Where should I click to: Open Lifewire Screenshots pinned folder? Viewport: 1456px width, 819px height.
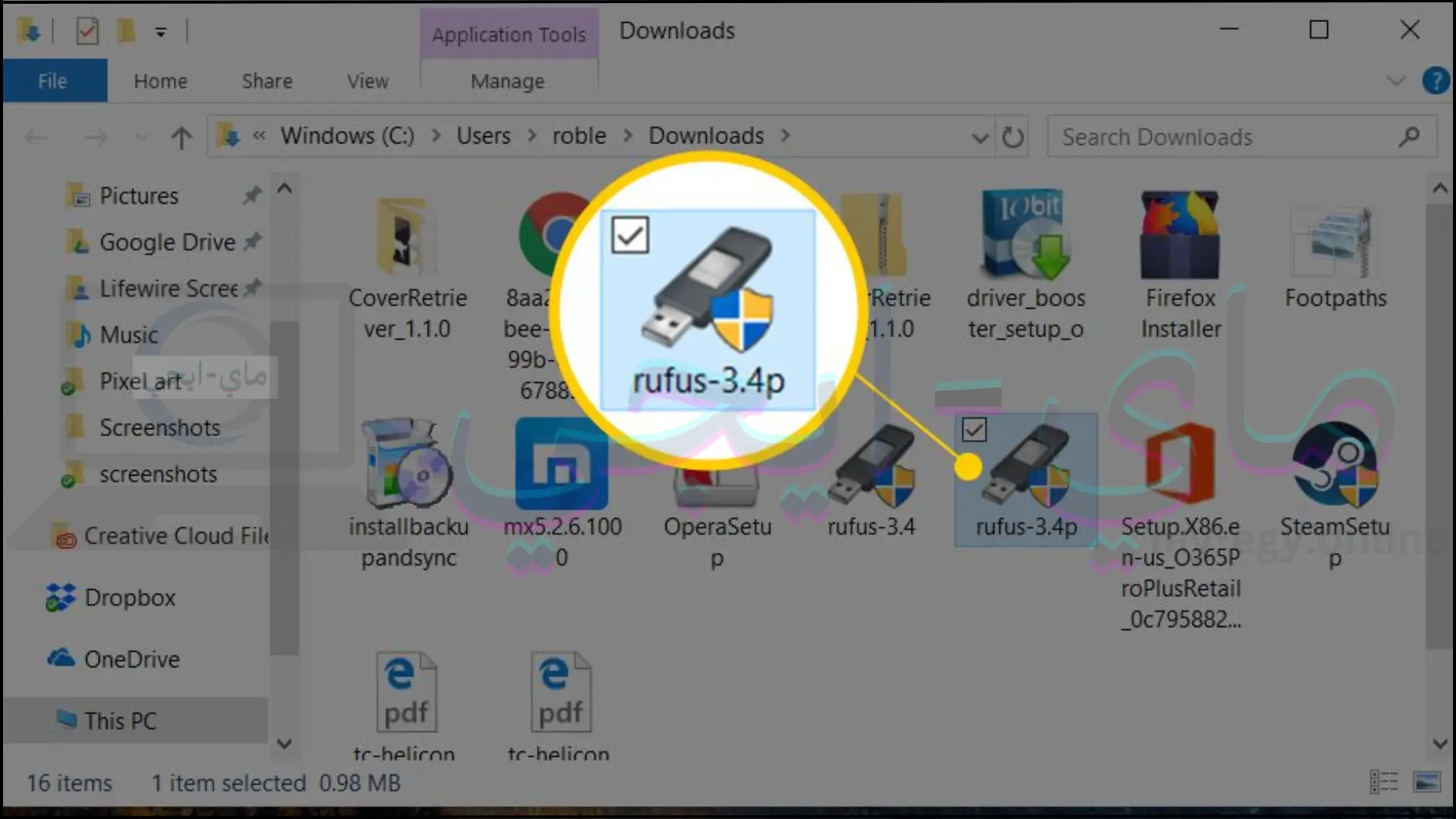168,288
